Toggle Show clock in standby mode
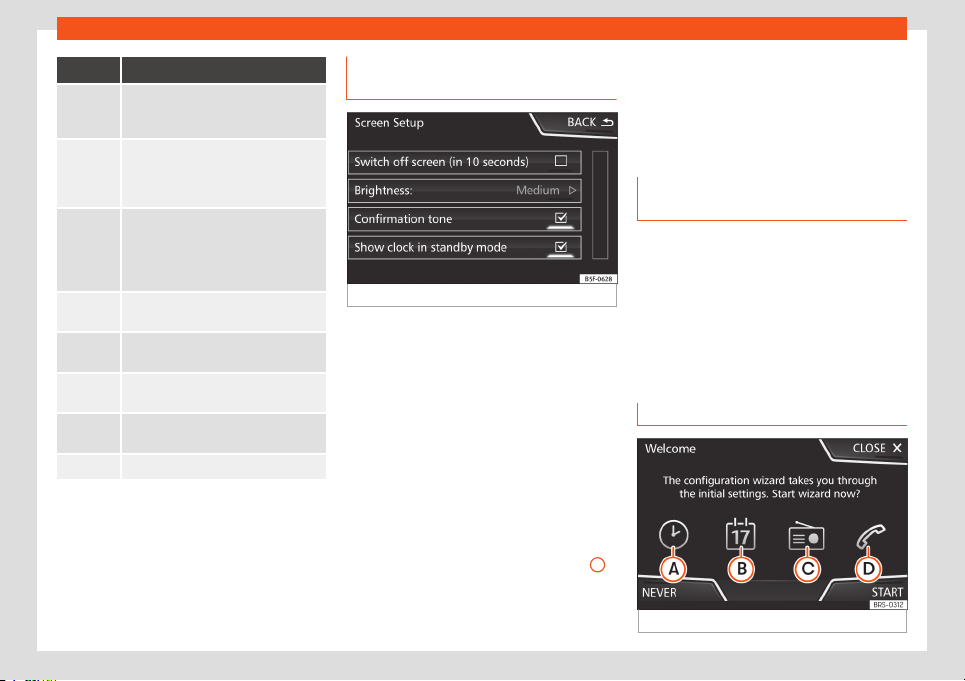The image size is (965, 681). [561, 246]
